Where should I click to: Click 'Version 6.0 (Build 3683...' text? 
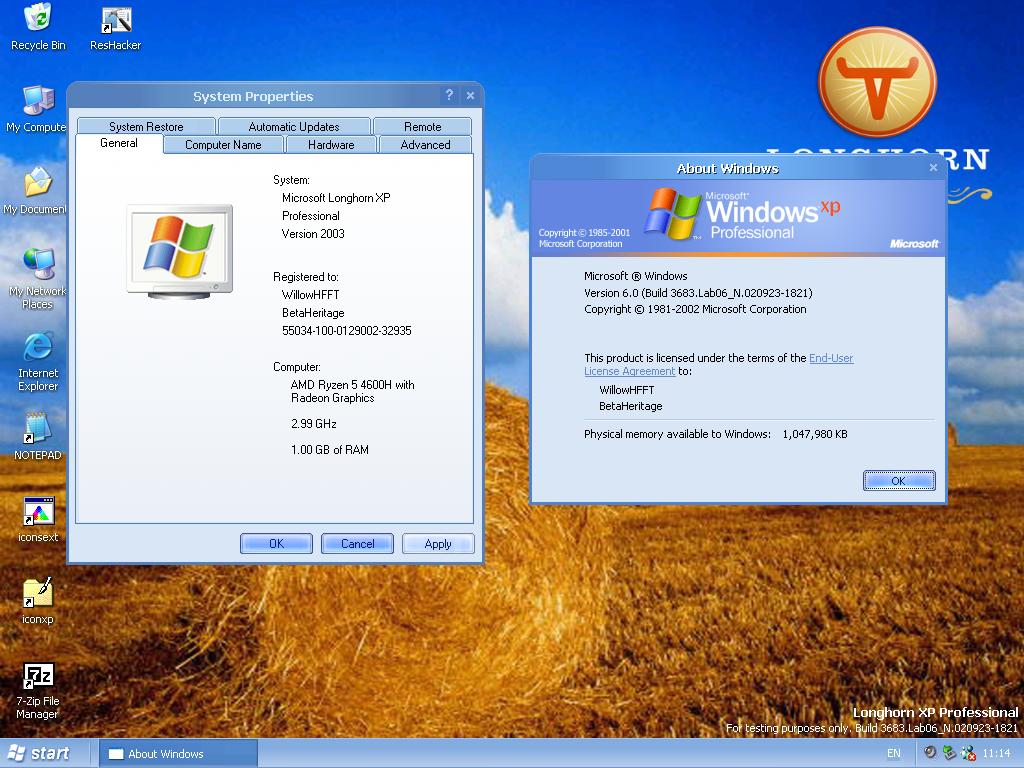pos(698,293)
